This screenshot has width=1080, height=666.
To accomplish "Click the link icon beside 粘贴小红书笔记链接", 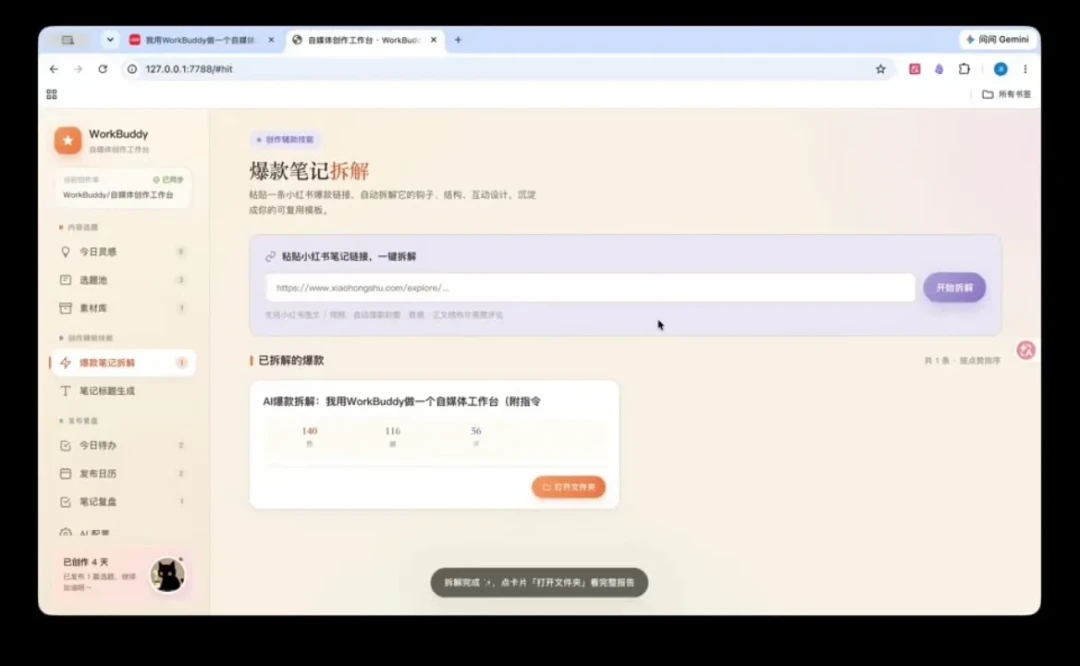I will tap(271, 257).
